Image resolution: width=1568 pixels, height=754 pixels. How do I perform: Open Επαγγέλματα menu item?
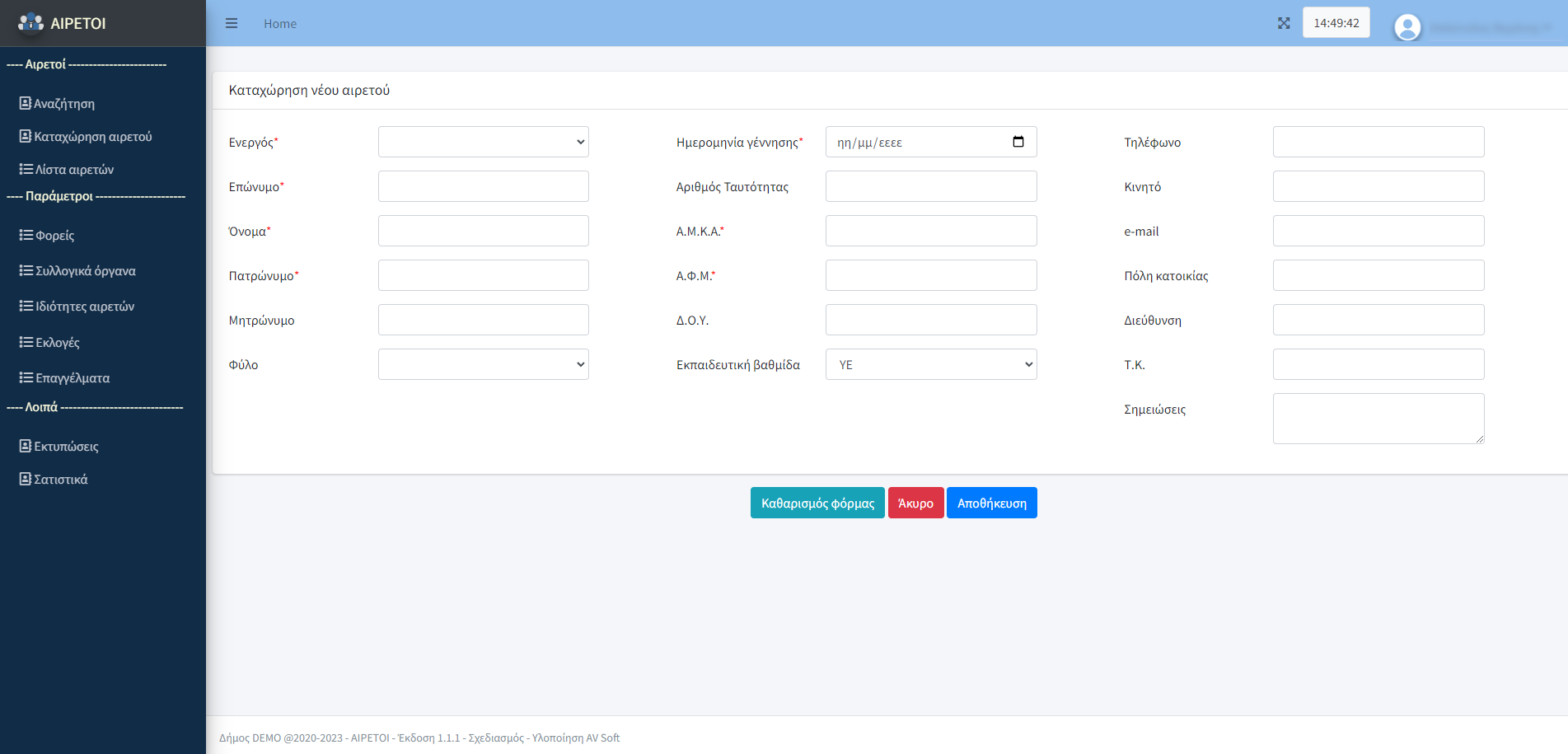73,378
